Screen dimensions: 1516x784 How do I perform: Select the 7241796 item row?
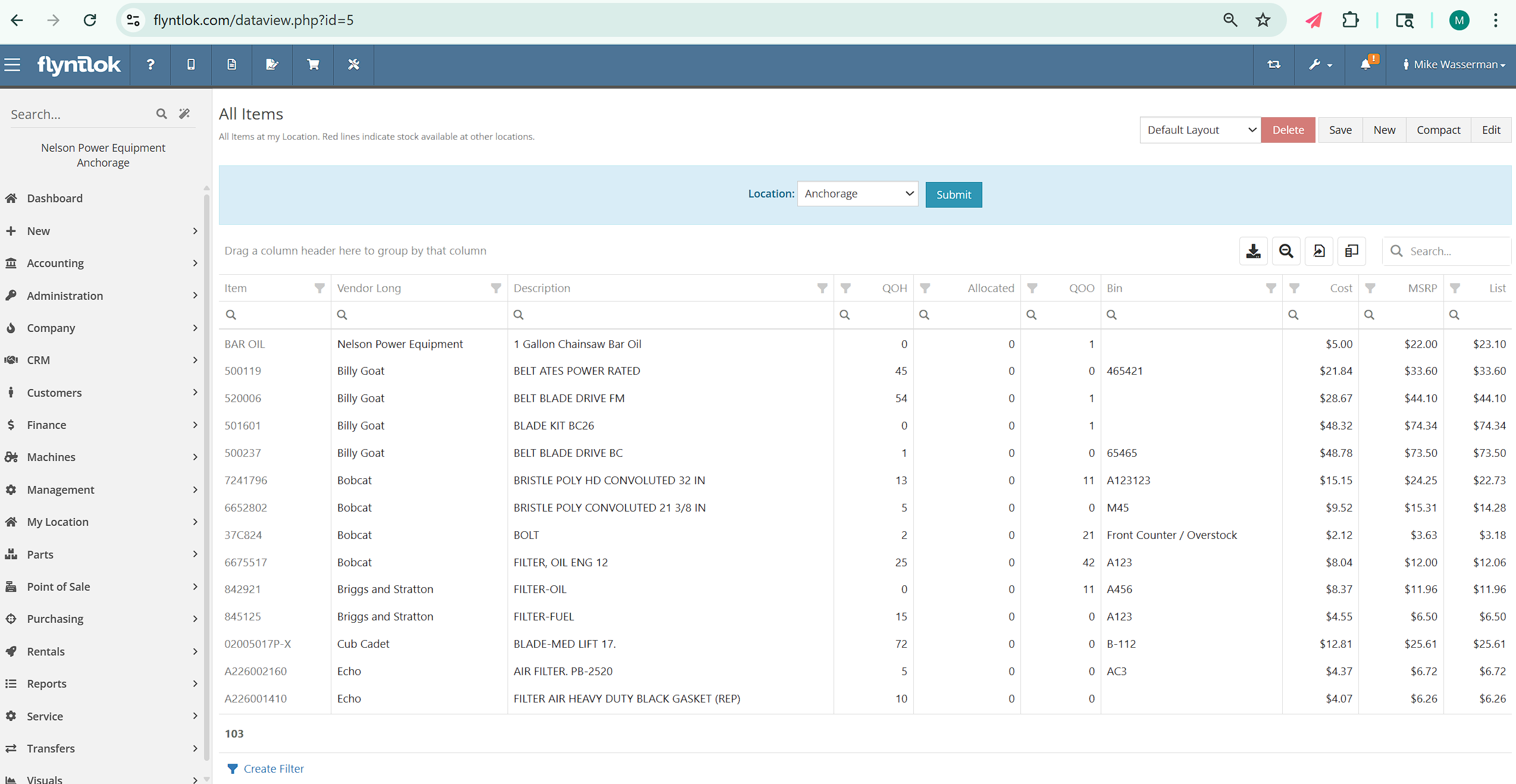click(865, 480)
